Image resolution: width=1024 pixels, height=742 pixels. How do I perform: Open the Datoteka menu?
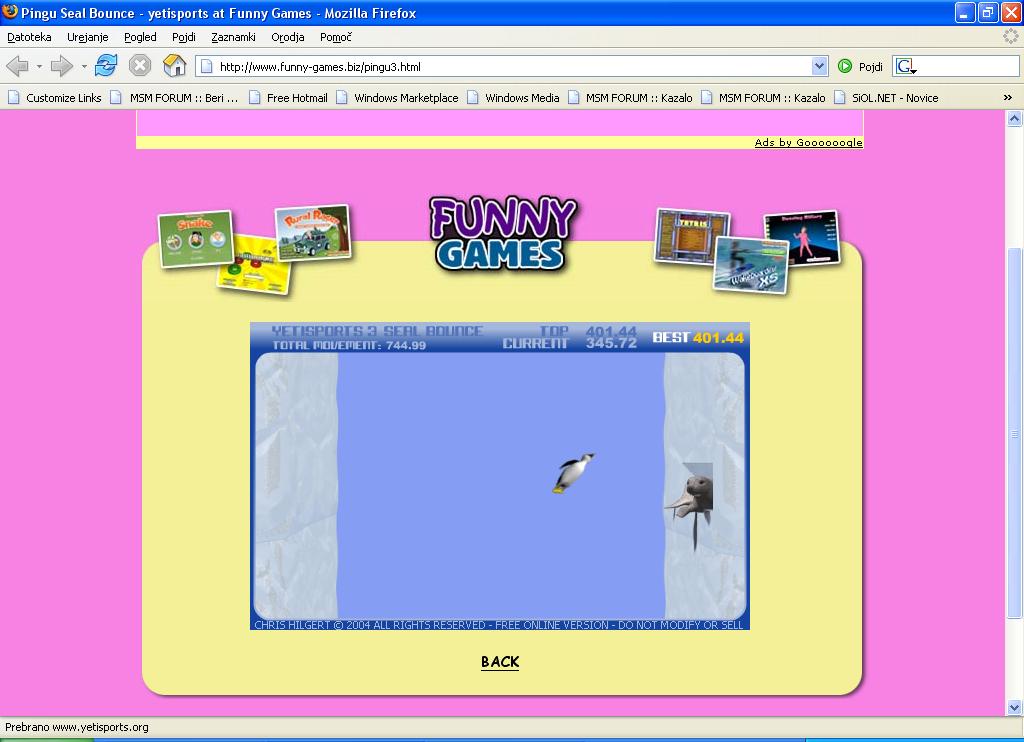point(29,37)
